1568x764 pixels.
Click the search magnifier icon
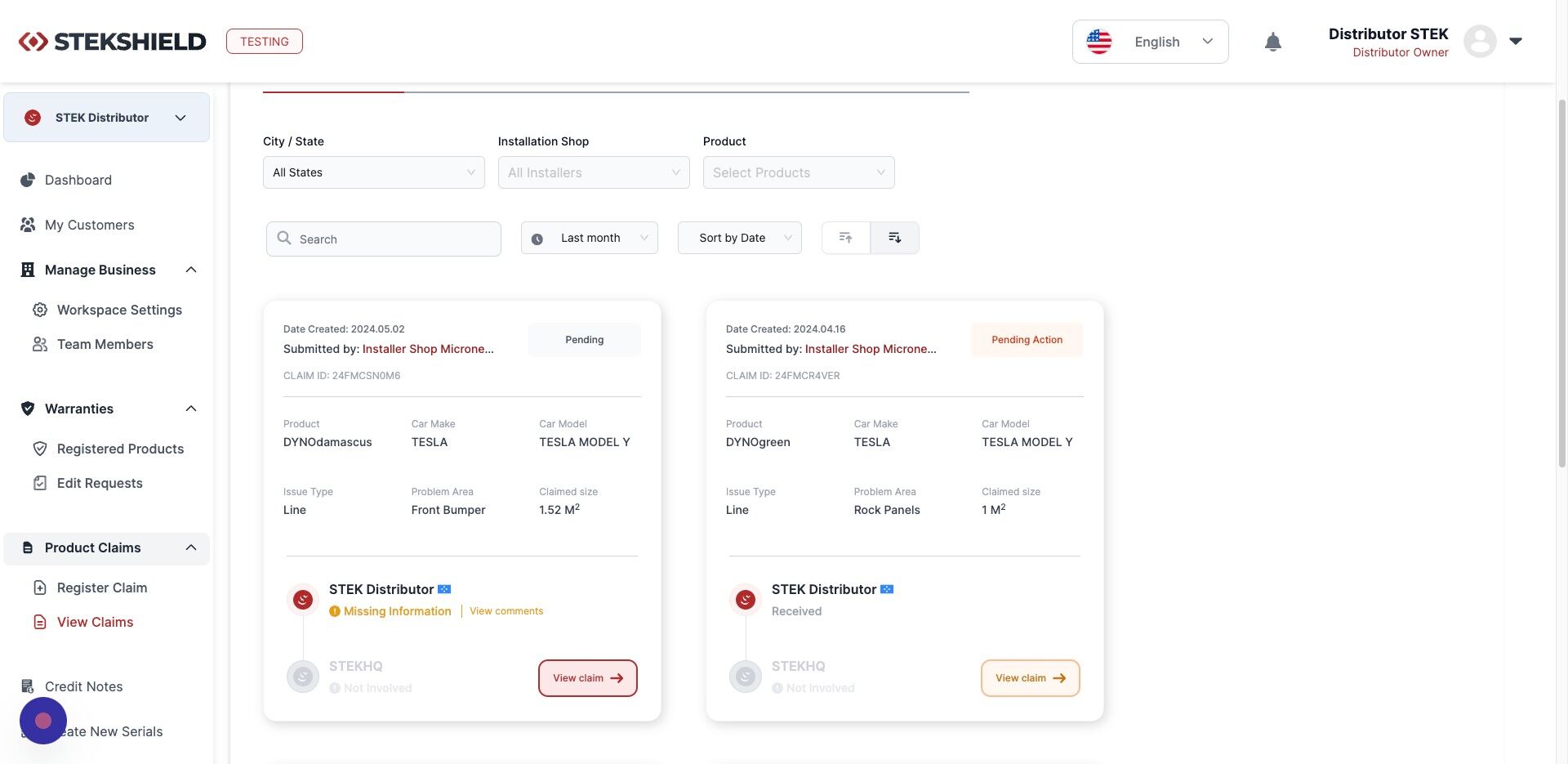point(284,238)
